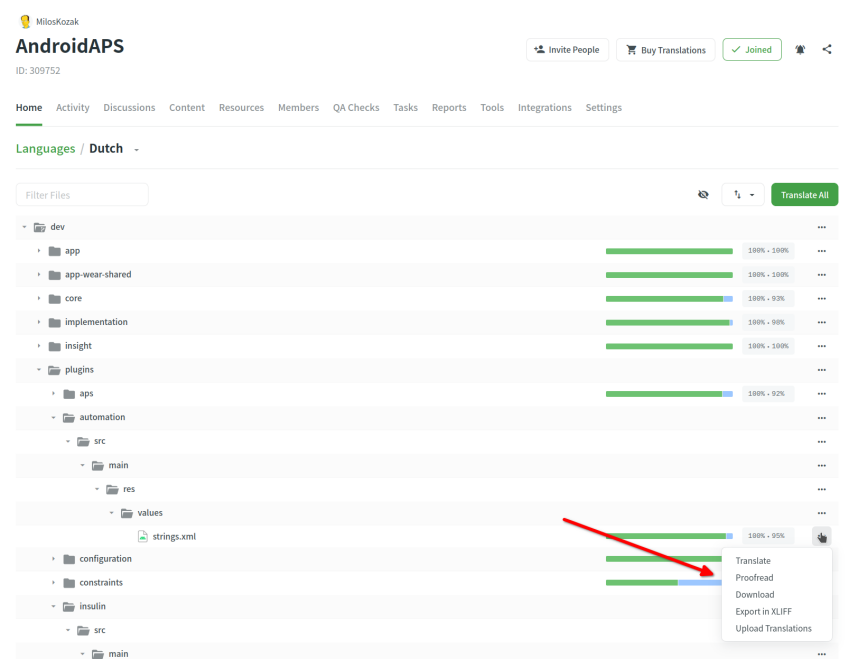Open the Settings tab

point(604,108)
